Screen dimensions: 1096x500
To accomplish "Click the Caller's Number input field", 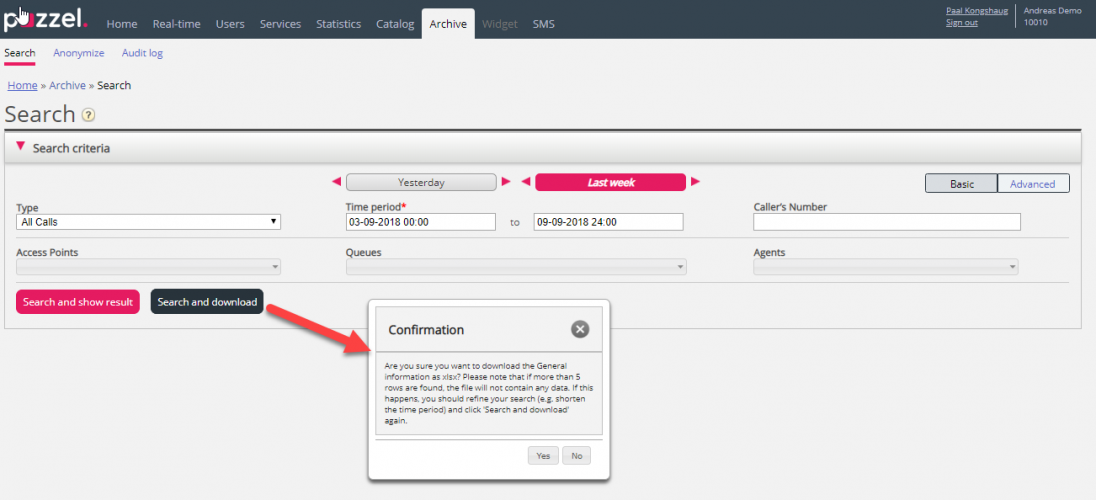I will [x=886, y=222].
